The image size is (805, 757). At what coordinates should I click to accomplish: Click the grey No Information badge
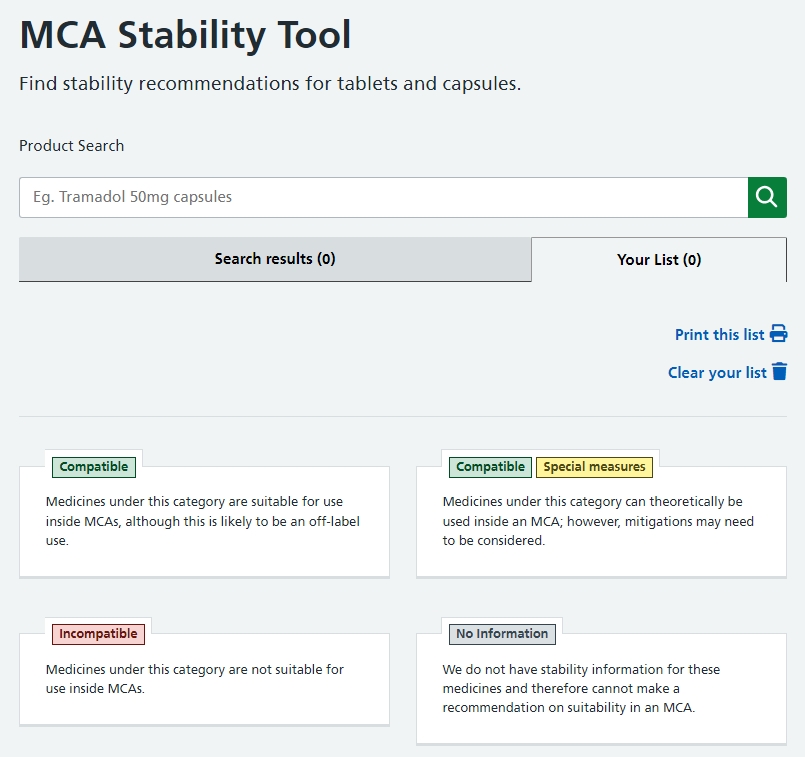502,634
